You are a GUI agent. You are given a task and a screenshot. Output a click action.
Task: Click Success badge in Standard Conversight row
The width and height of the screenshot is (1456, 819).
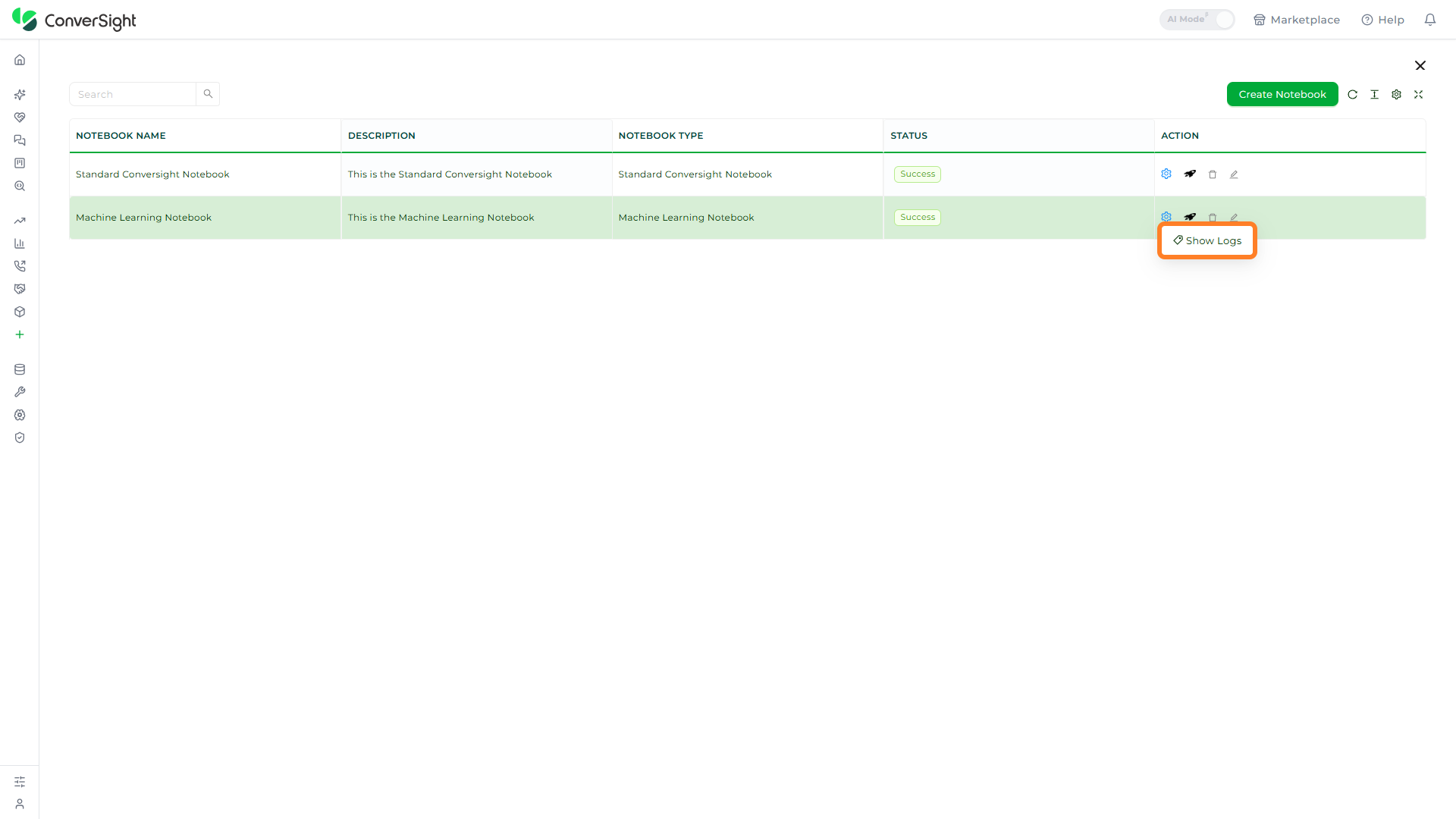pyautogui.click(x=918, y=174)
